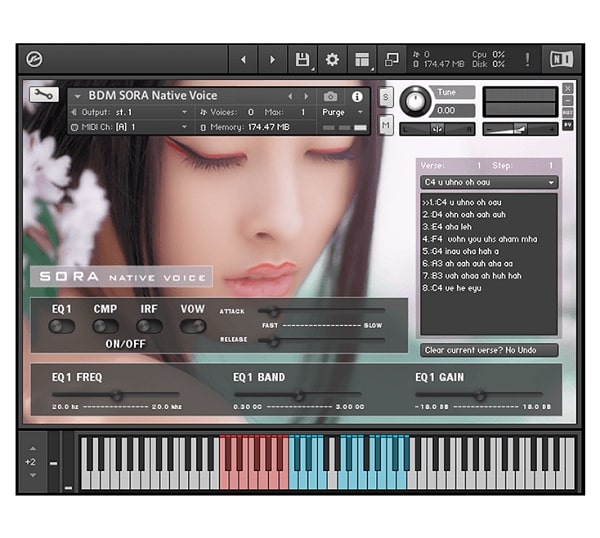The image size is (600, 538).
Task: Select next instrument arrow in header
Action: click(x=306, y=96)
